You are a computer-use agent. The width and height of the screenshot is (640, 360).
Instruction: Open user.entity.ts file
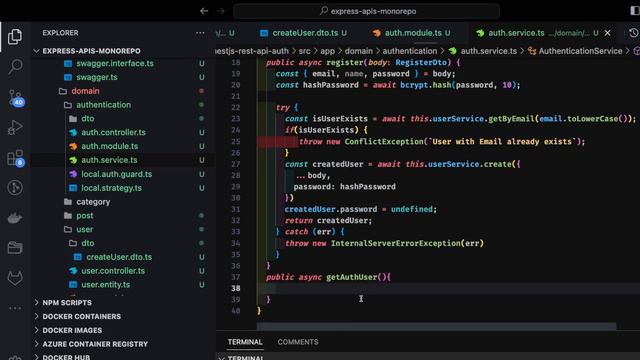tap(105, 285)
